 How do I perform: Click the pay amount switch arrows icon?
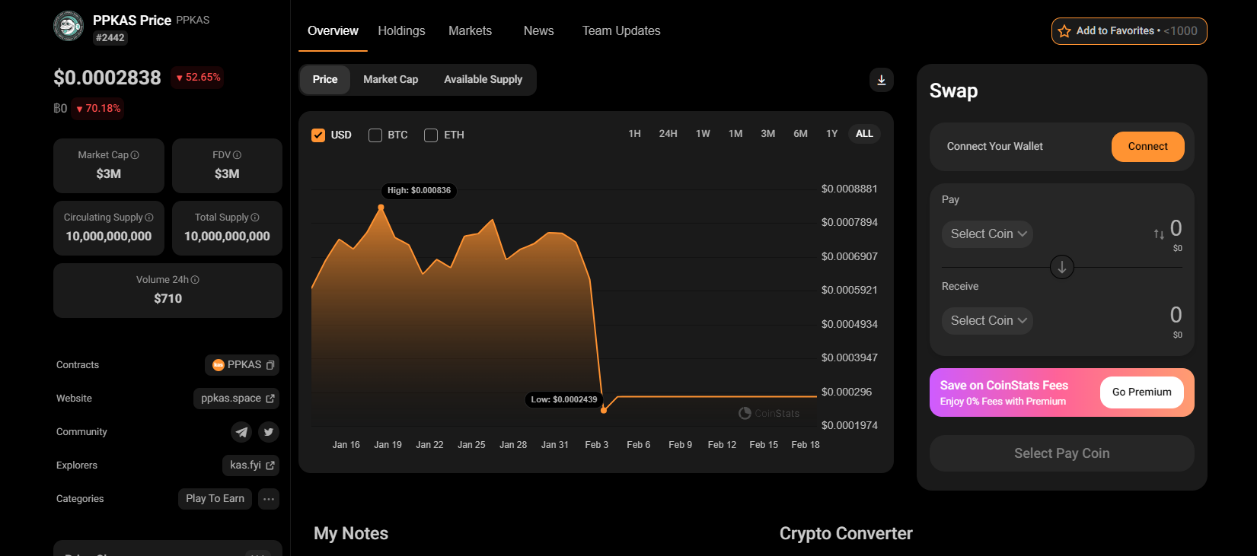point(1159,234)
